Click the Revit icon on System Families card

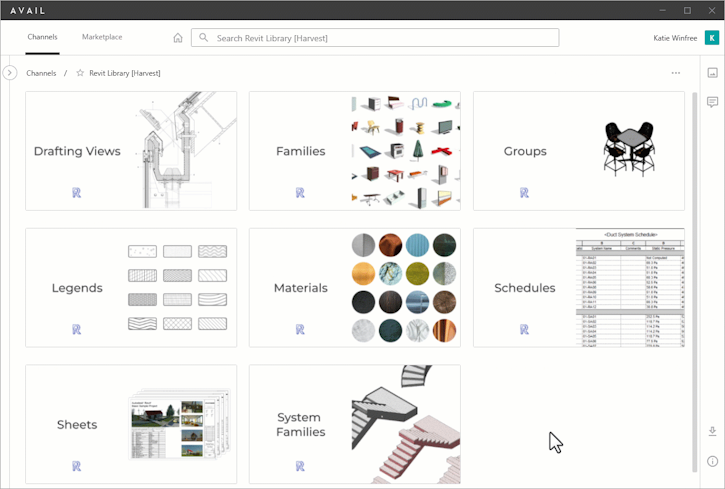[301, 466]
